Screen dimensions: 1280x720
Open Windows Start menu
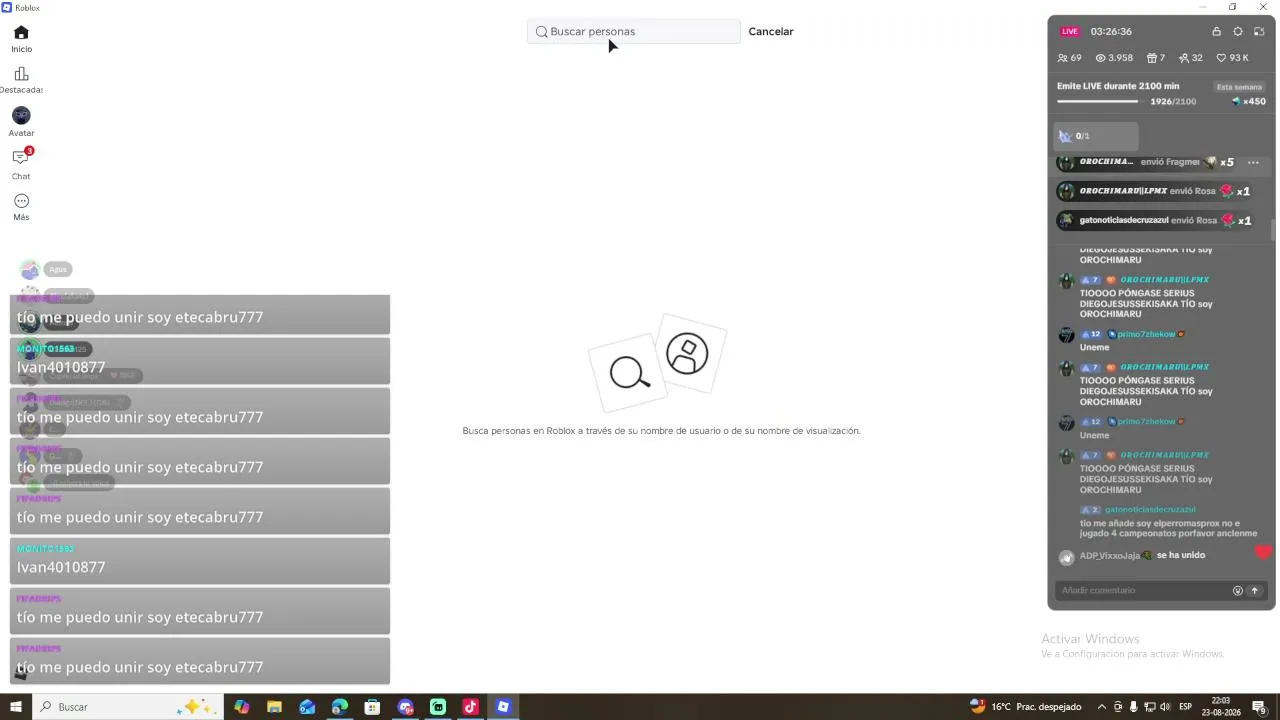coord(16,707)
